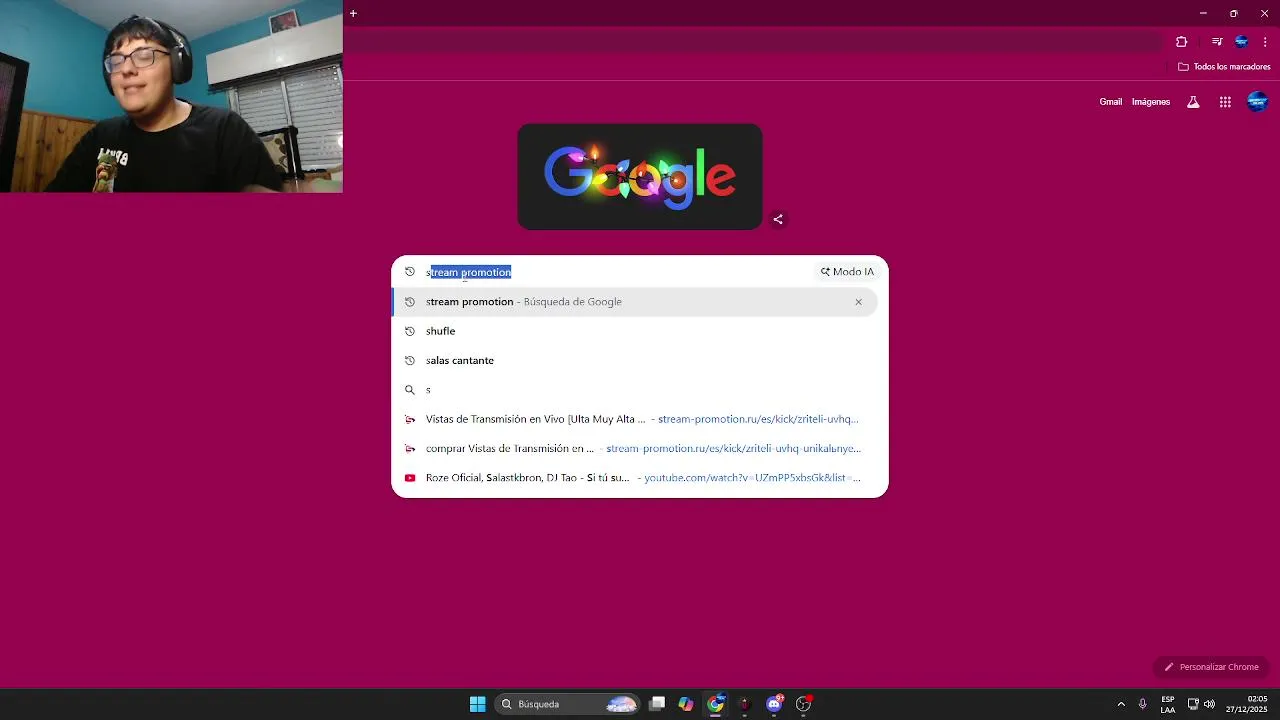The width and height of the screenshot is (1280, 720).
Task: Click the taskbar Búsqueda box
Action: click(567, 704)
